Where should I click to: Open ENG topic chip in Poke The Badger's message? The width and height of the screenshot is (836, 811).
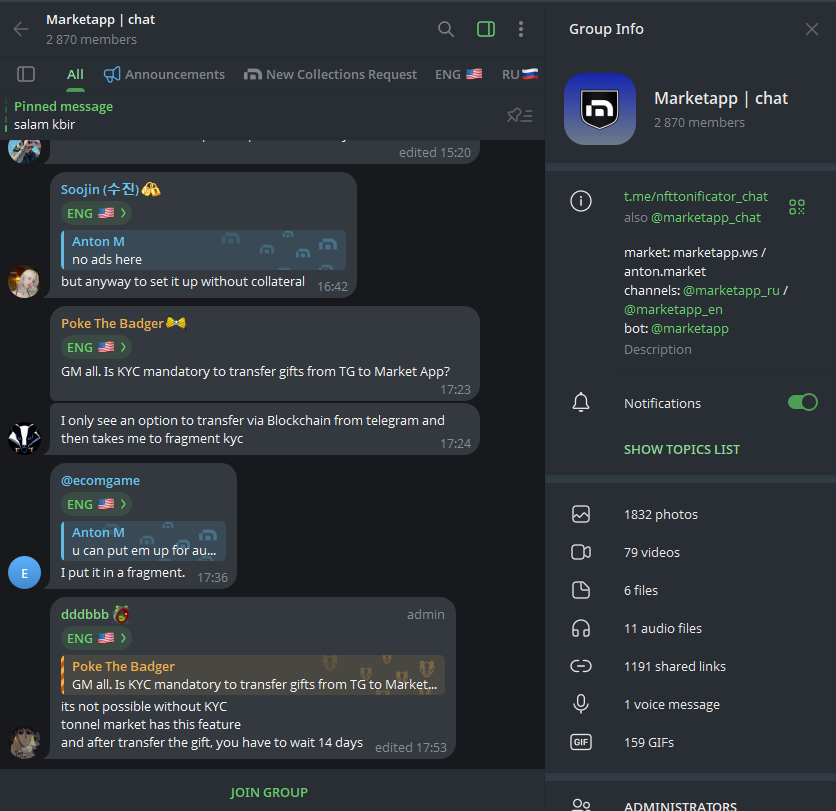tap(97, 347)
